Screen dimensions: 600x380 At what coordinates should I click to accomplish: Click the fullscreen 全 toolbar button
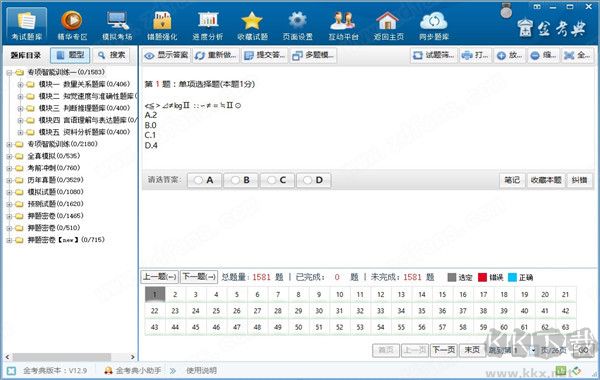coord(577,55)
